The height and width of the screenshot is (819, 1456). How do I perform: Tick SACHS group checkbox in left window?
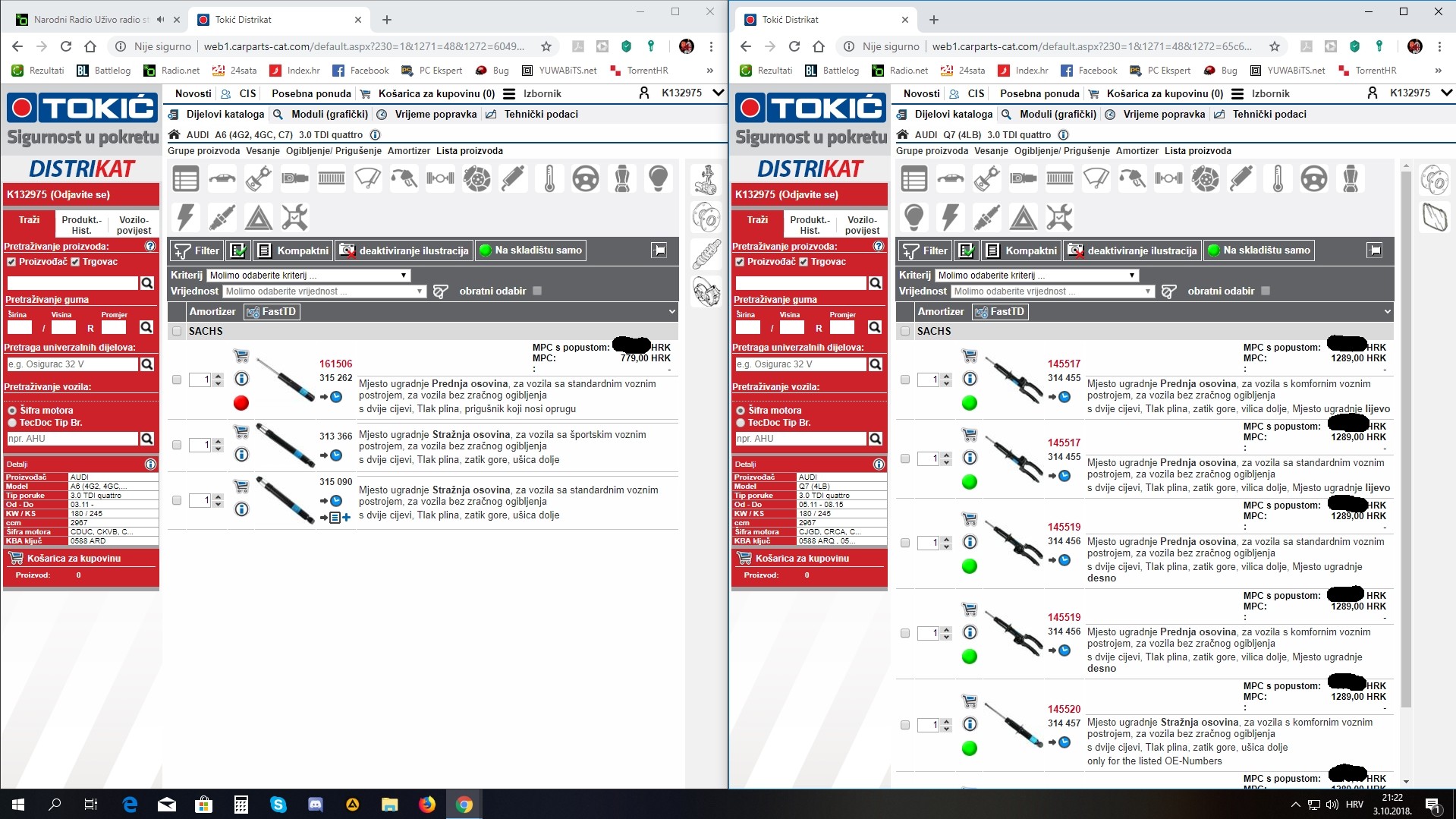point(177,332)
